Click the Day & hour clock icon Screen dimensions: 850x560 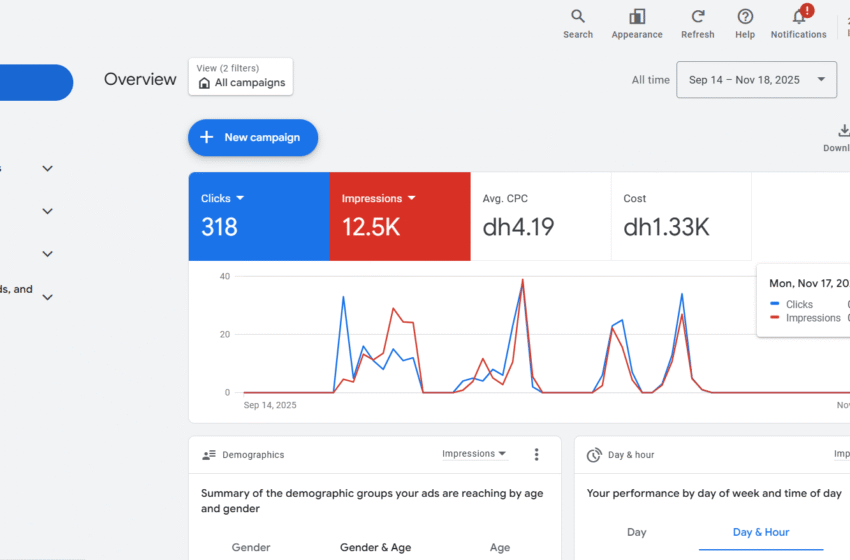593,455
